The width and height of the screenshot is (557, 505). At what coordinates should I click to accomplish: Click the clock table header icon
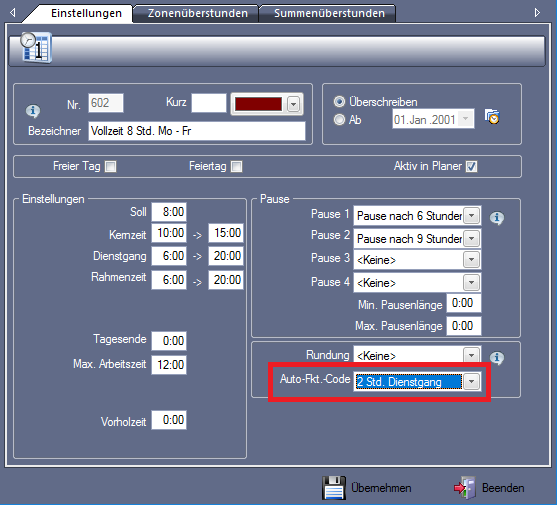pos(36,47)
